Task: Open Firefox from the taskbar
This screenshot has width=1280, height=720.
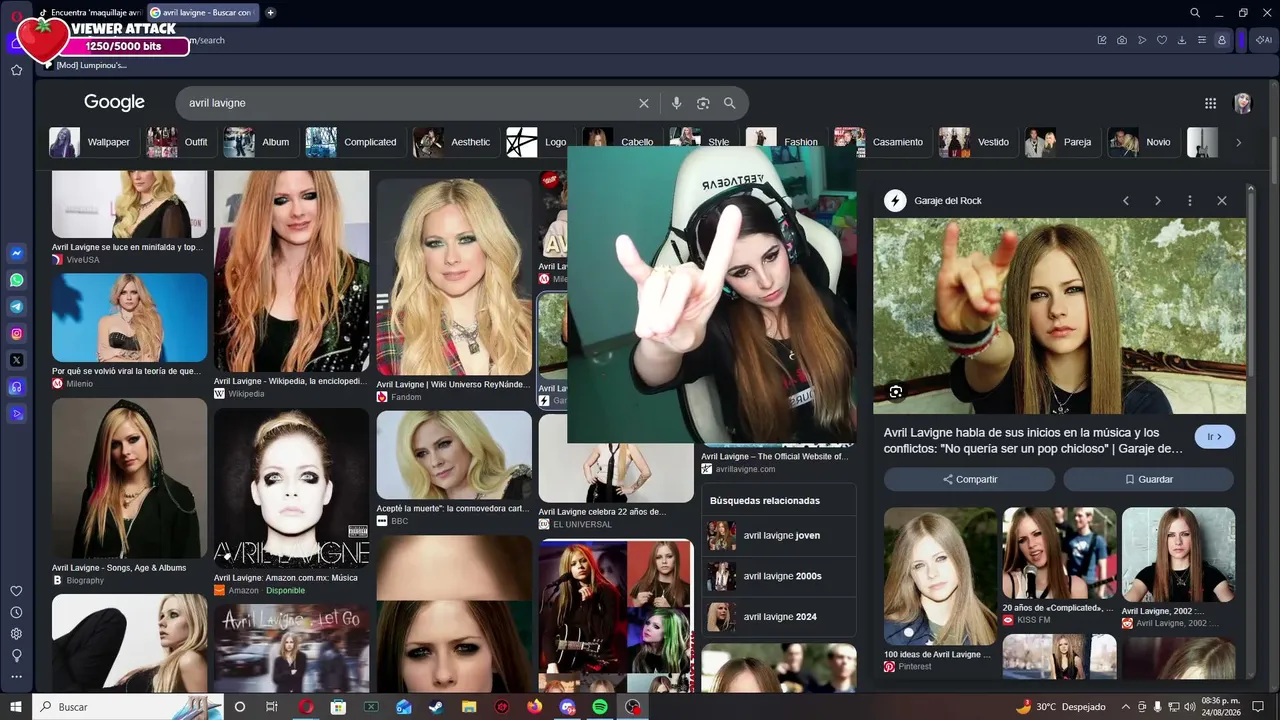Action: [534, 707]
